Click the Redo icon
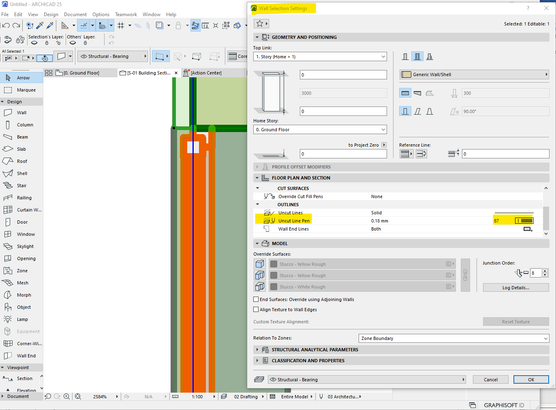The width and height of the screenshot is (556, 410). (16, 26)
